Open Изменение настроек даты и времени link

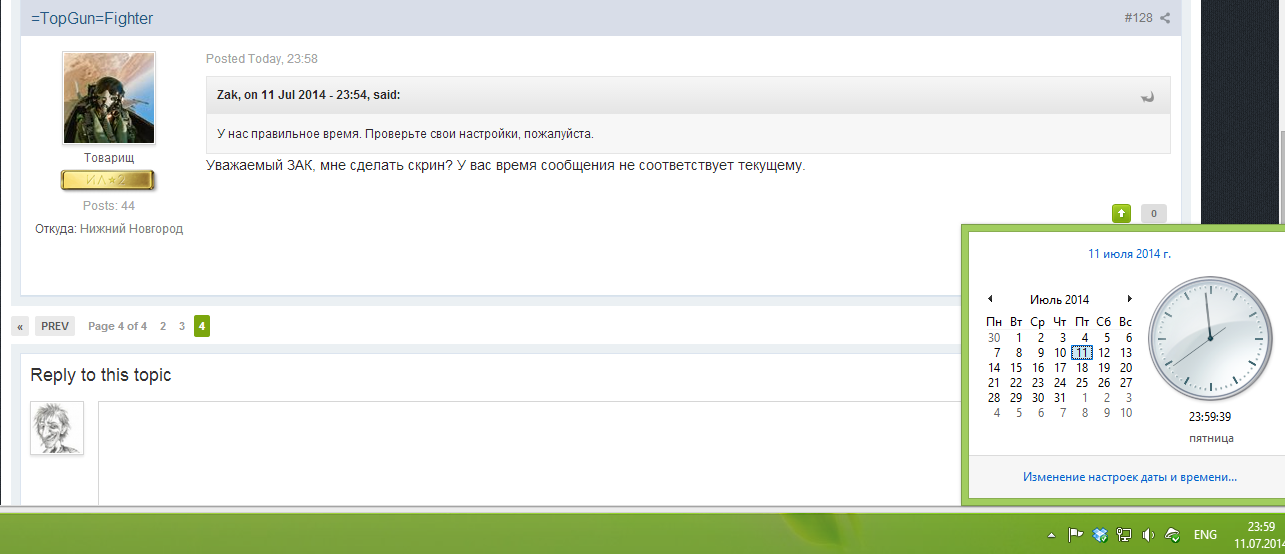1130,478
